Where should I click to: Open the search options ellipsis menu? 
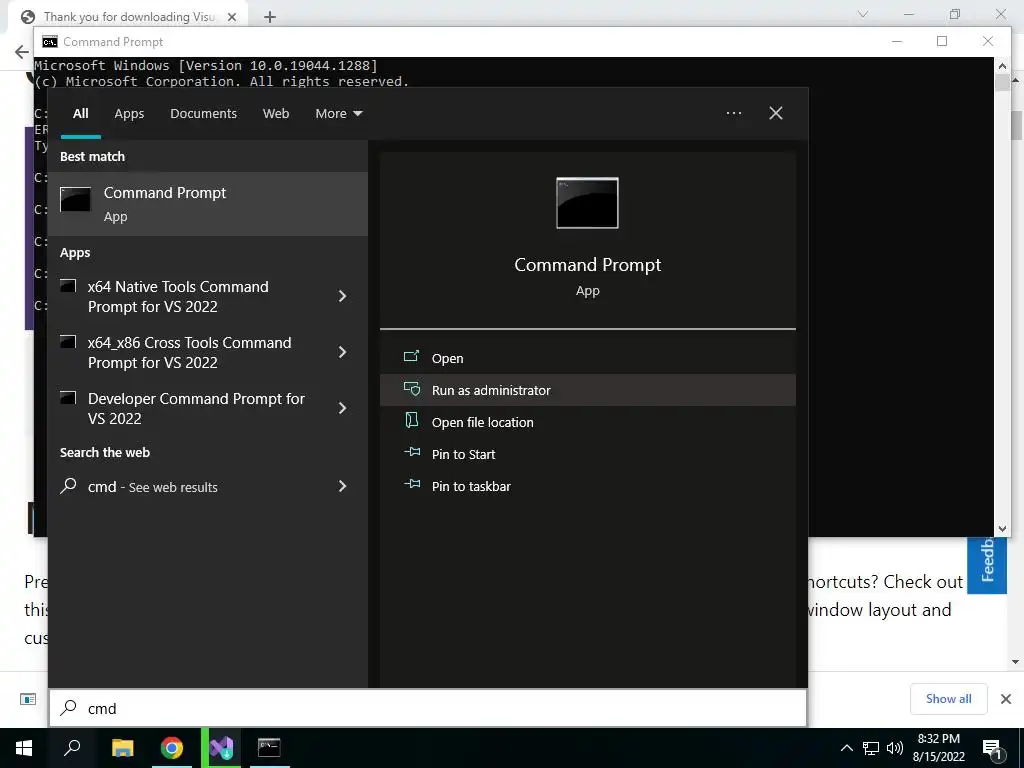733,113
